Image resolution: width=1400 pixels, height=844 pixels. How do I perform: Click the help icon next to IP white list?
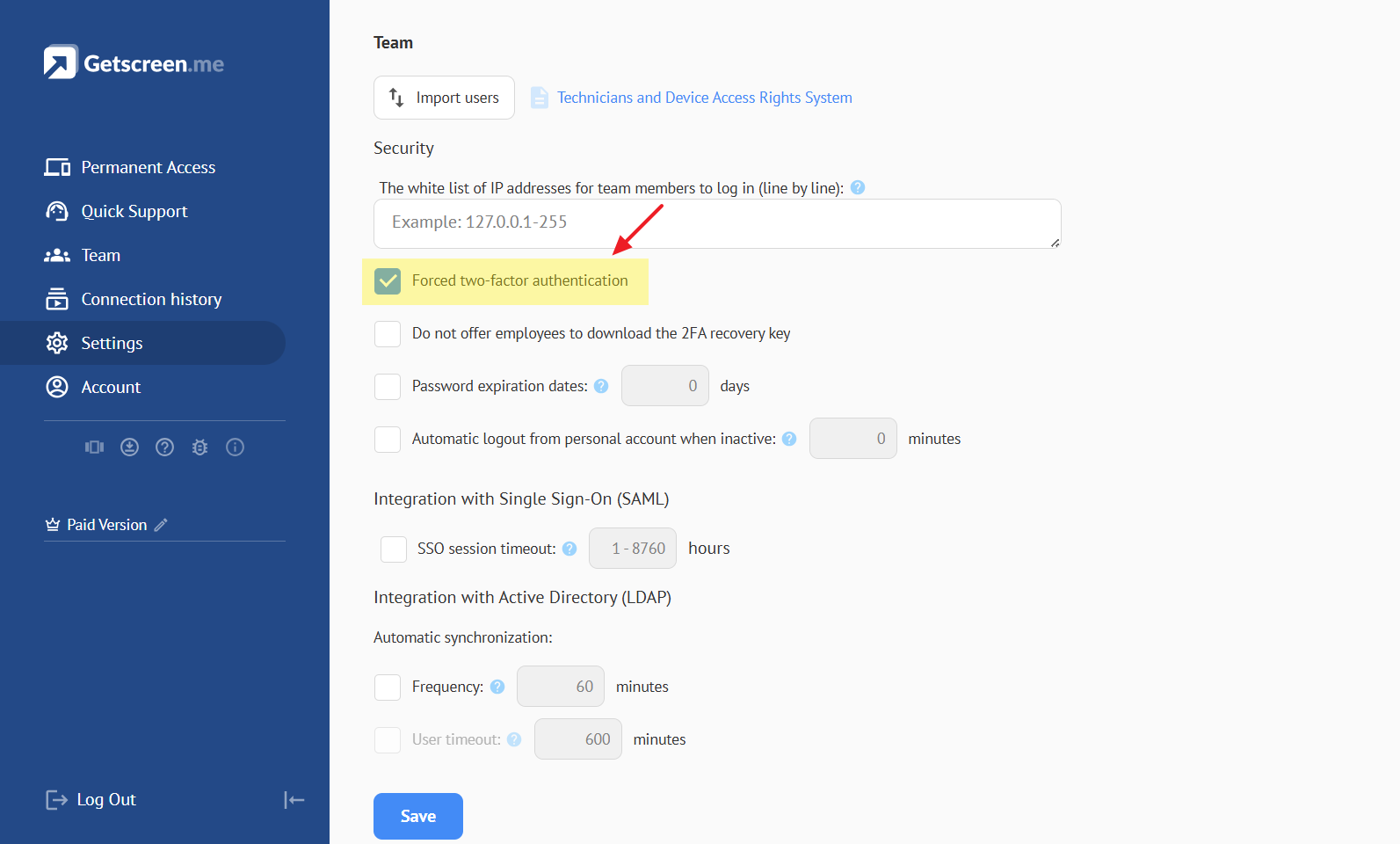tap(858, 187)
